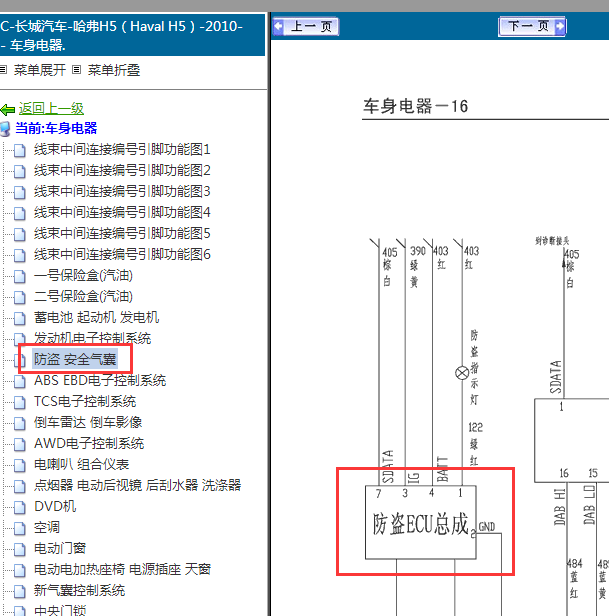Select 防盗 安全气囊 item
The image size is (609, 616).
(75, 359)
